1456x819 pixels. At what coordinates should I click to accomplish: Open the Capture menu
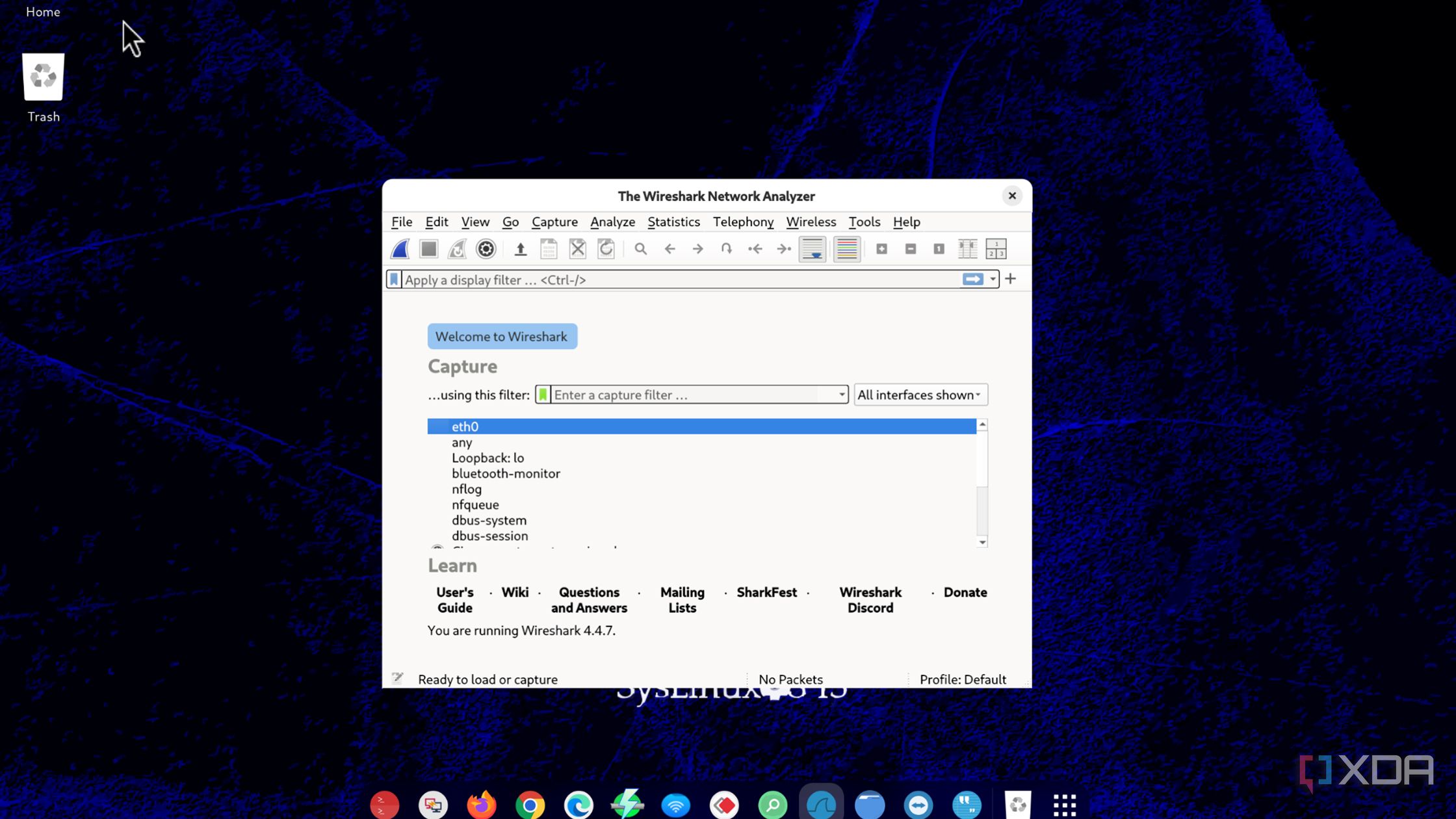[554, 222]
